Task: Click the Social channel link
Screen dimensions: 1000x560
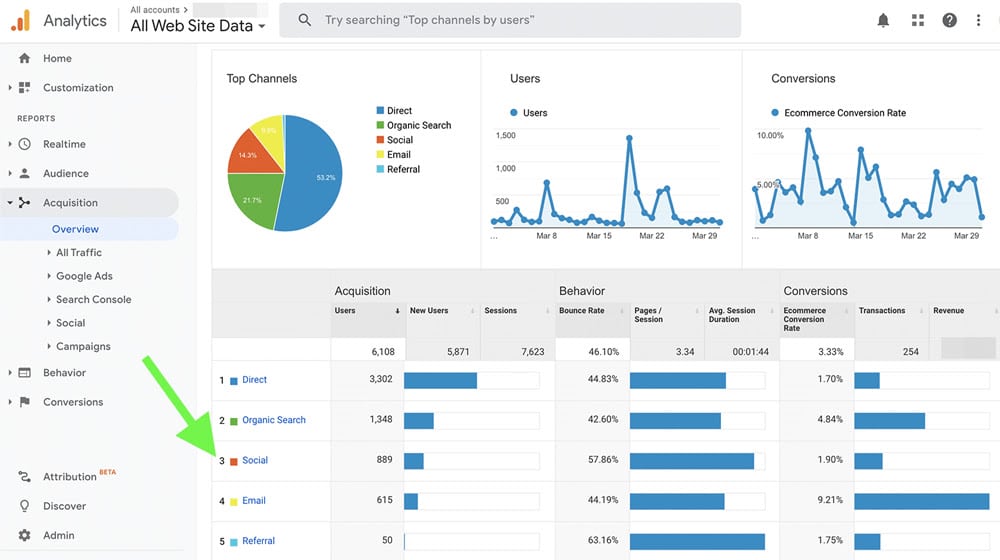Action: coord(255,461)
